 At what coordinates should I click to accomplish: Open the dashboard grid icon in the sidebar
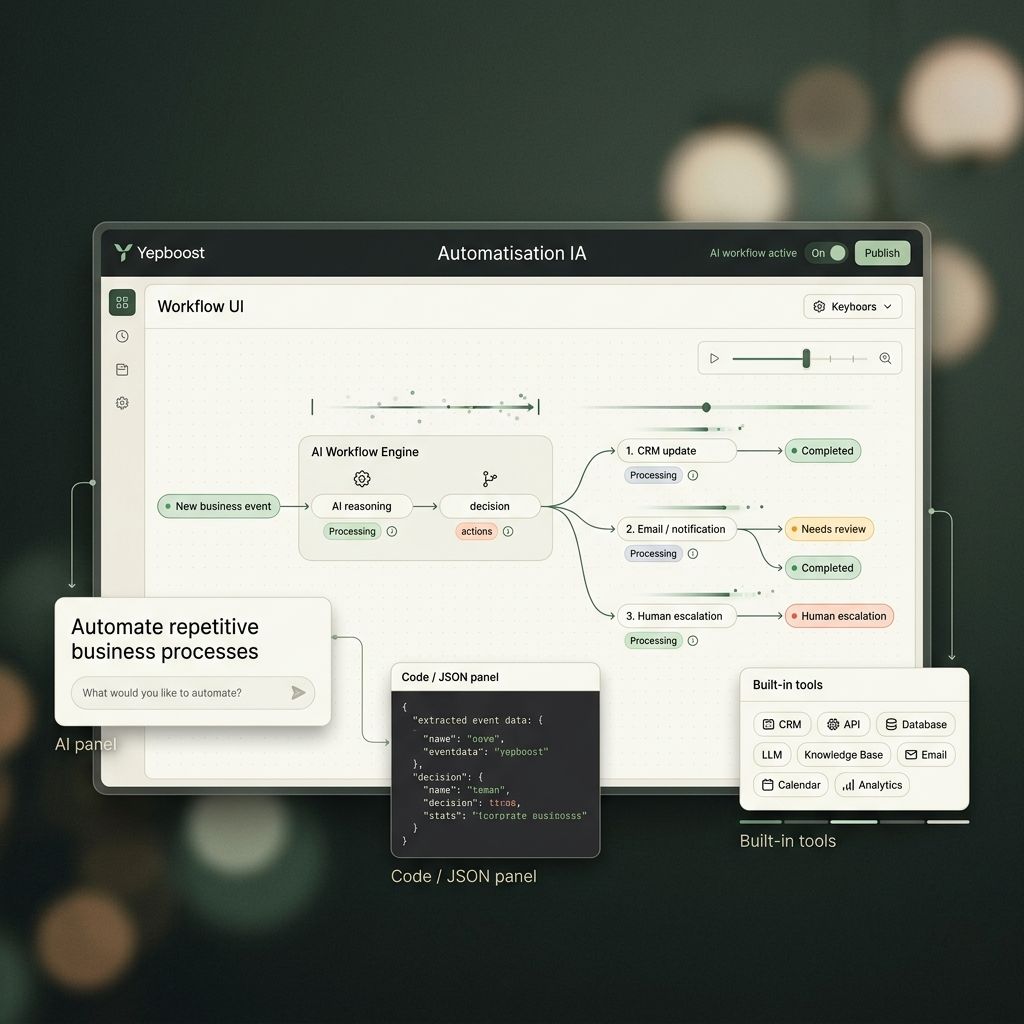122,302
